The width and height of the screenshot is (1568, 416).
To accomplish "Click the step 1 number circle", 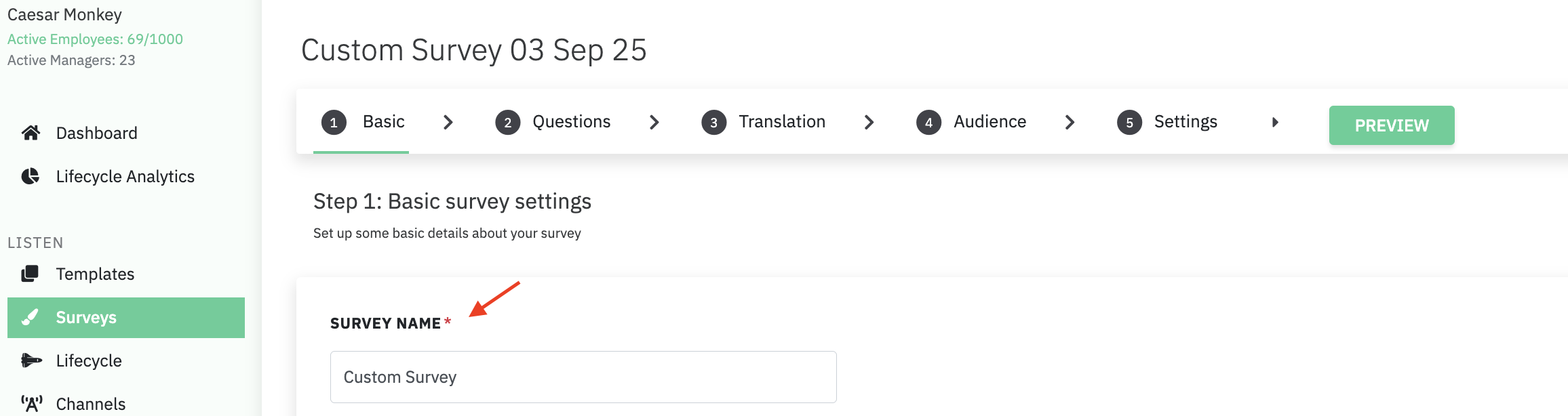I will pyautogui.click(x=334, y=123).
